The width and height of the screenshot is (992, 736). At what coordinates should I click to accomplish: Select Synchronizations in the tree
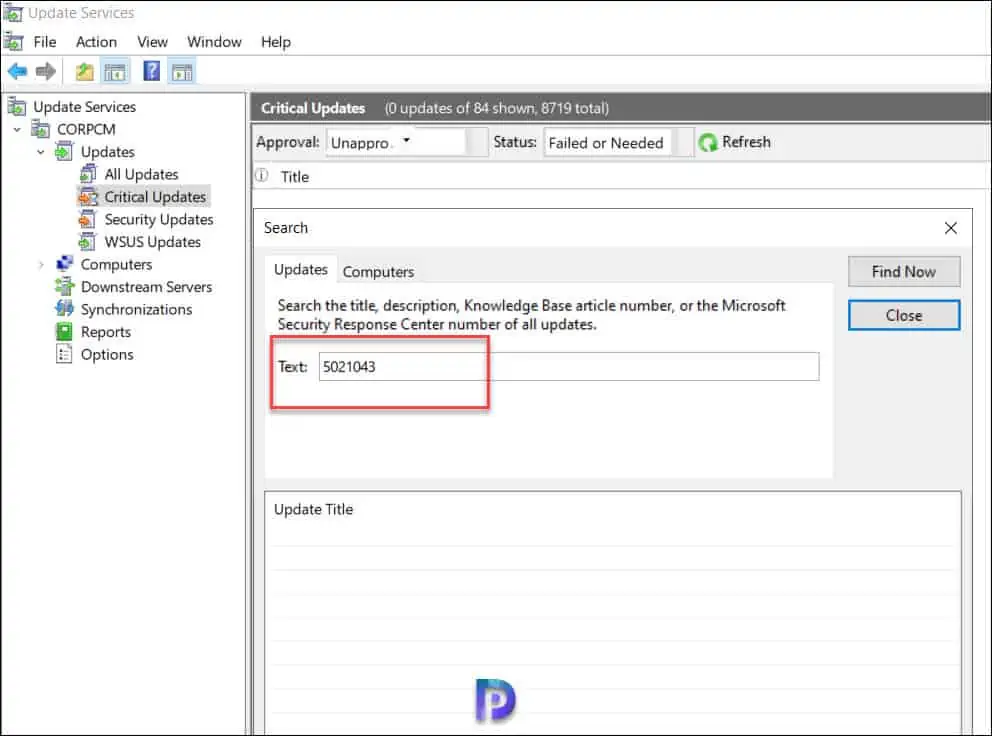137,309
